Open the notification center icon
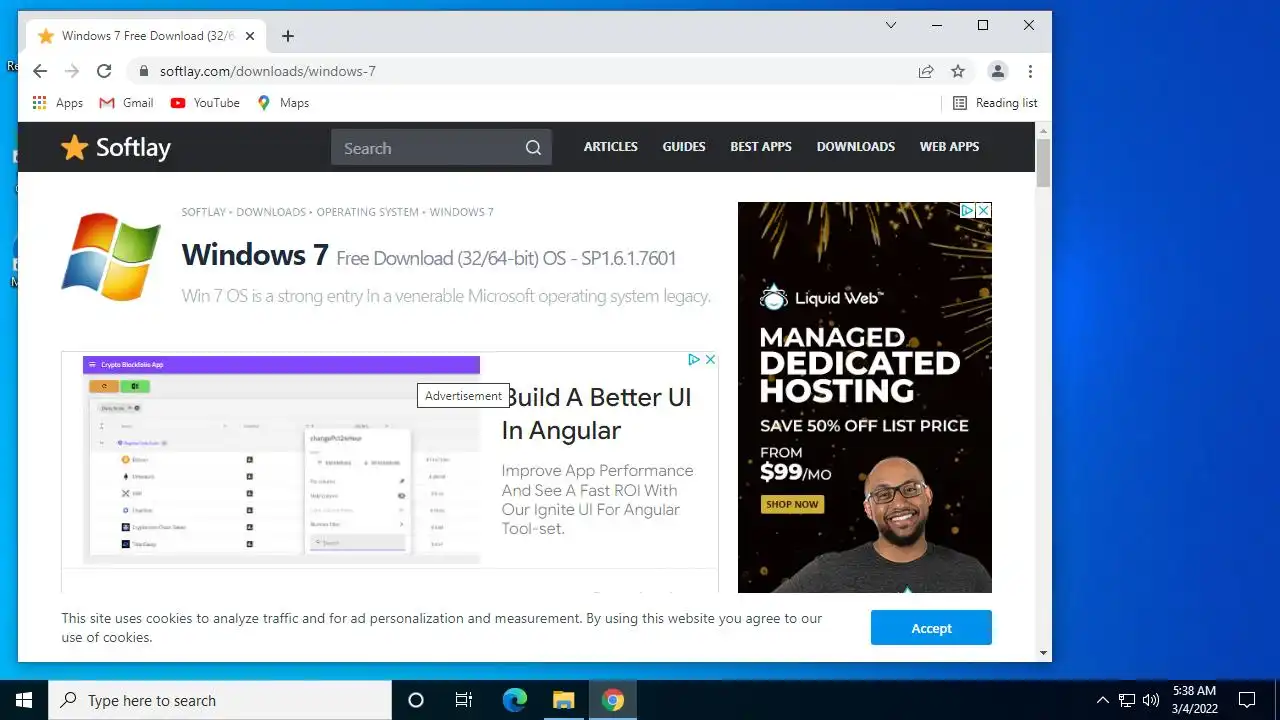The height and width of the screenshot is (720, 1280). point(1247,700)
